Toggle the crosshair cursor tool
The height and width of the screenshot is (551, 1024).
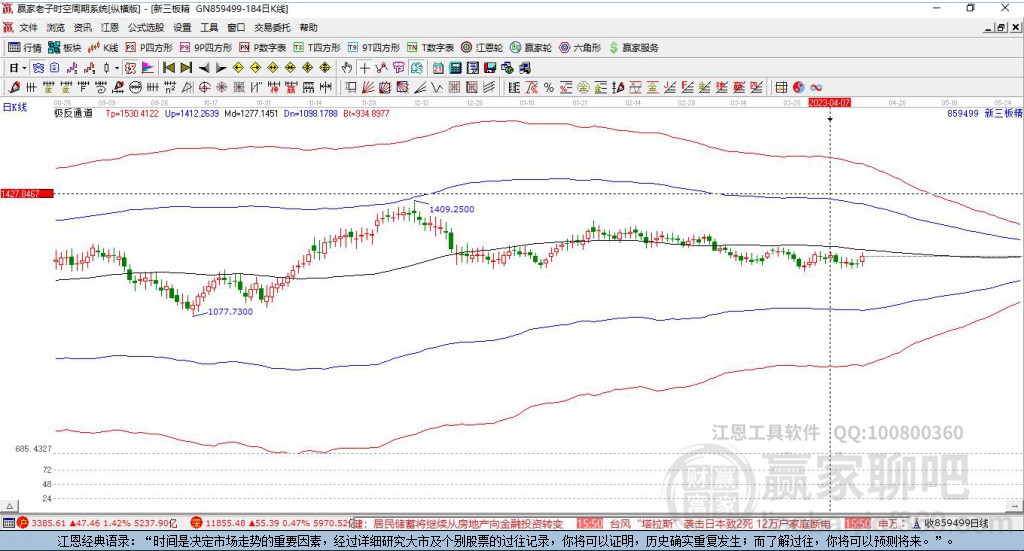pyautogui.click(x=364, y=68)
